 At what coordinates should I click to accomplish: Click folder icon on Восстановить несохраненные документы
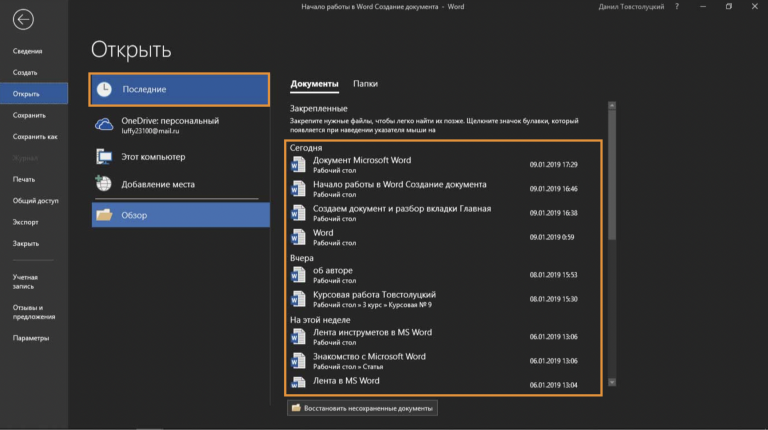[296, 408]
